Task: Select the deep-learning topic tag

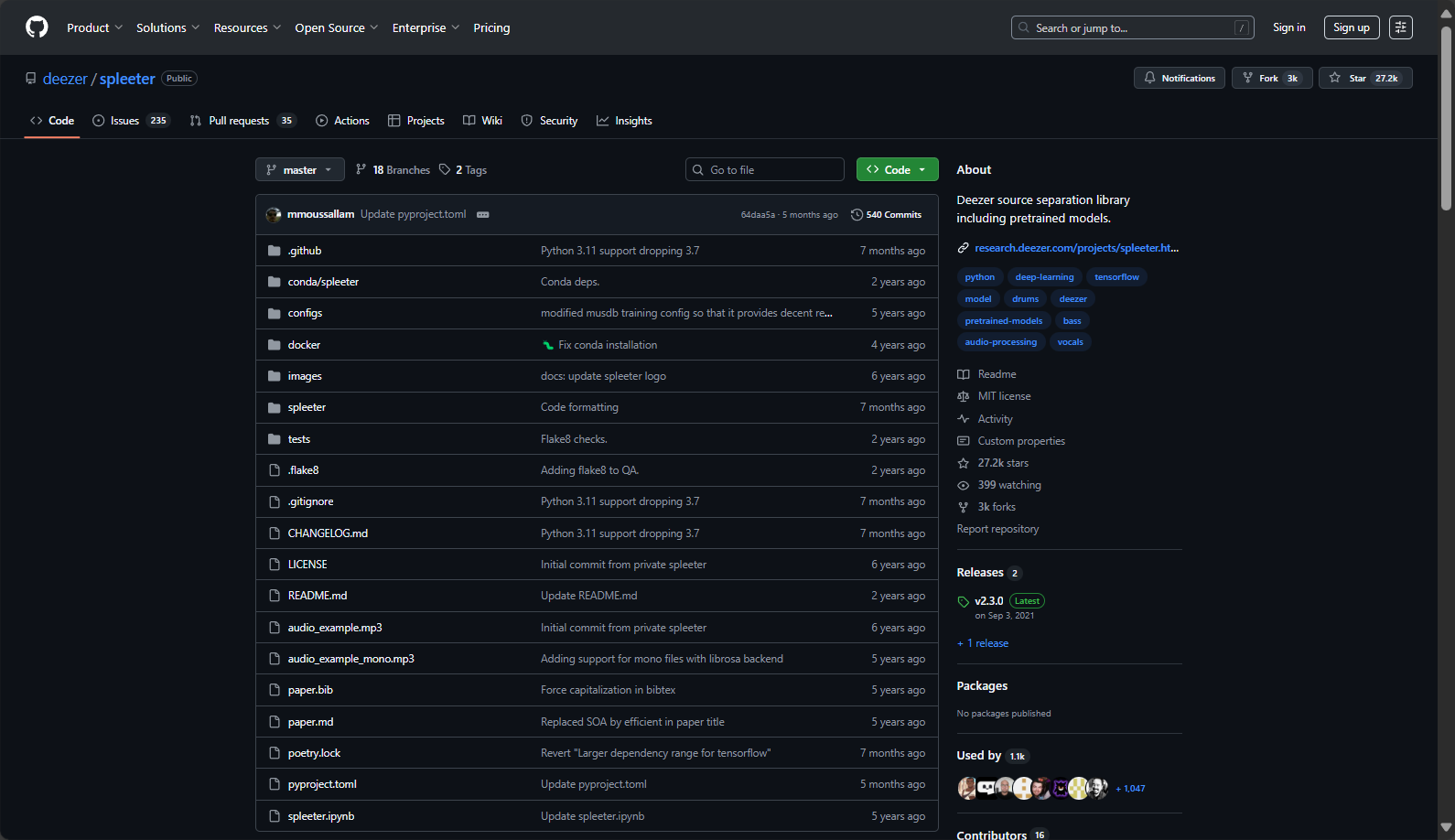Action: point(1044,277)
